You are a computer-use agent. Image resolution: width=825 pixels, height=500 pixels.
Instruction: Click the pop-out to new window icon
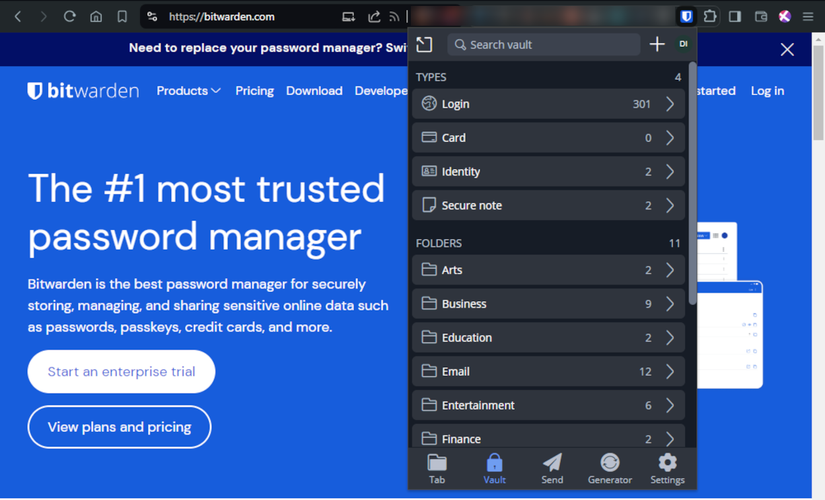coord(424,45)
